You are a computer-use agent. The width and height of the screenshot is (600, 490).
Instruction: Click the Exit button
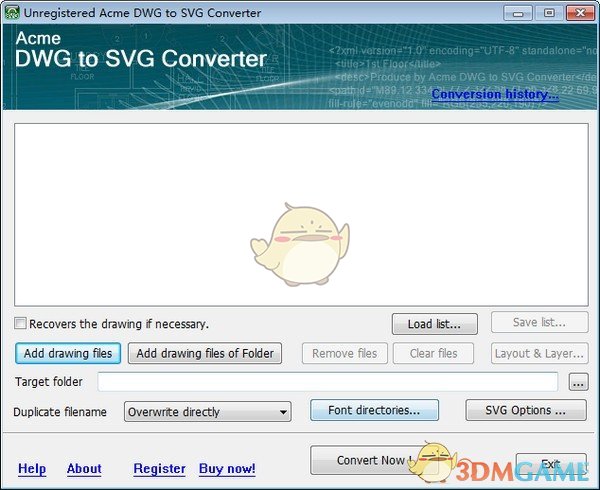point(551,464)
